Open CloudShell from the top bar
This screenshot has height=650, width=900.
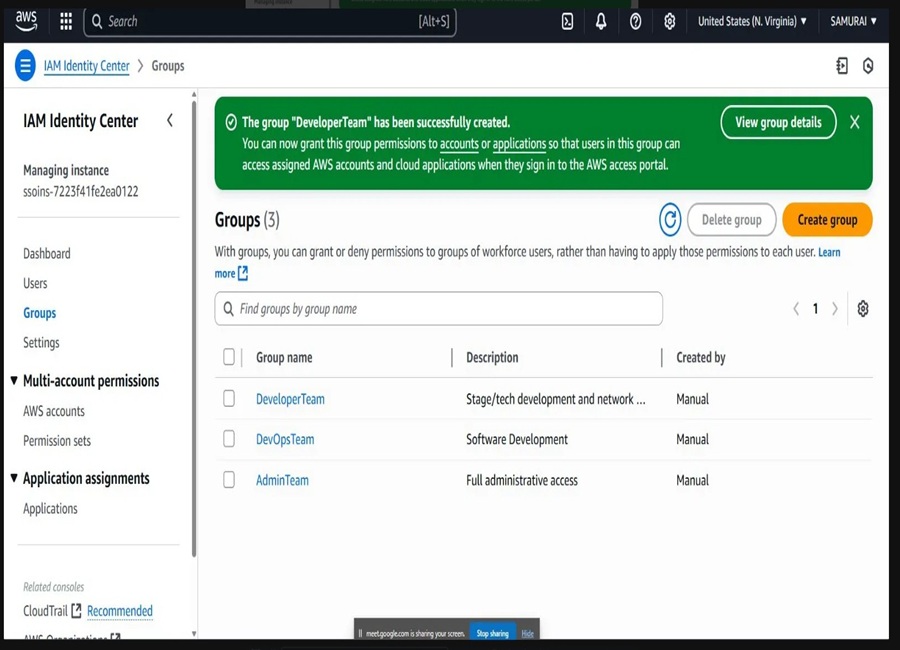click(567, 22)
